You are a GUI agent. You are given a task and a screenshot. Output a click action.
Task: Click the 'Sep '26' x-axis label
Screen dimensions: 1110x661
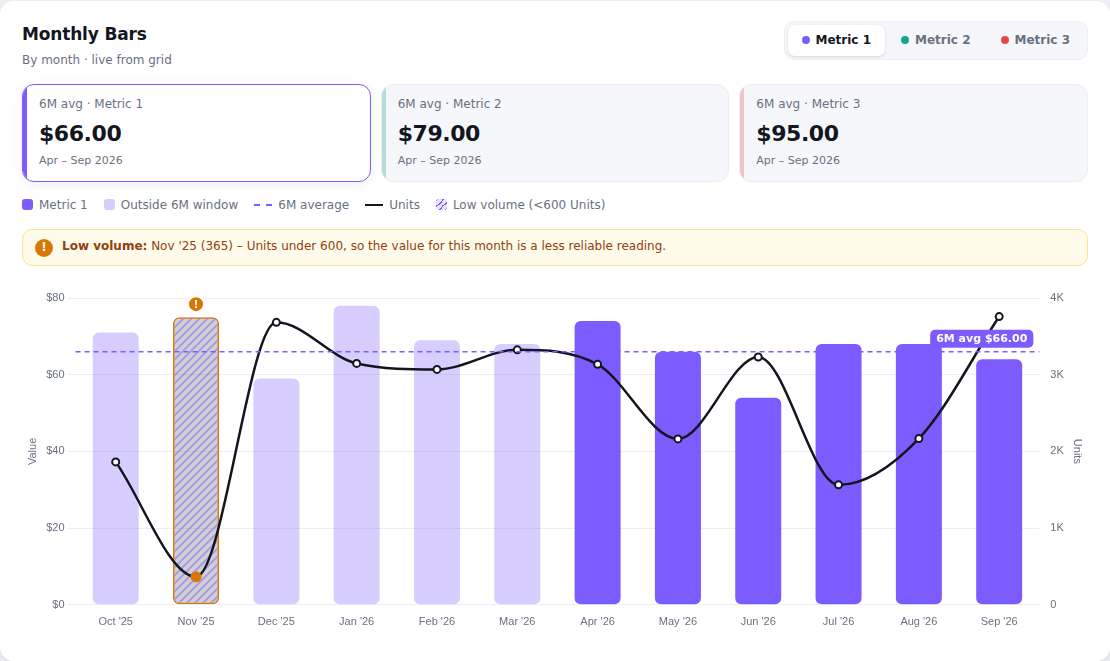pos(999,621)
